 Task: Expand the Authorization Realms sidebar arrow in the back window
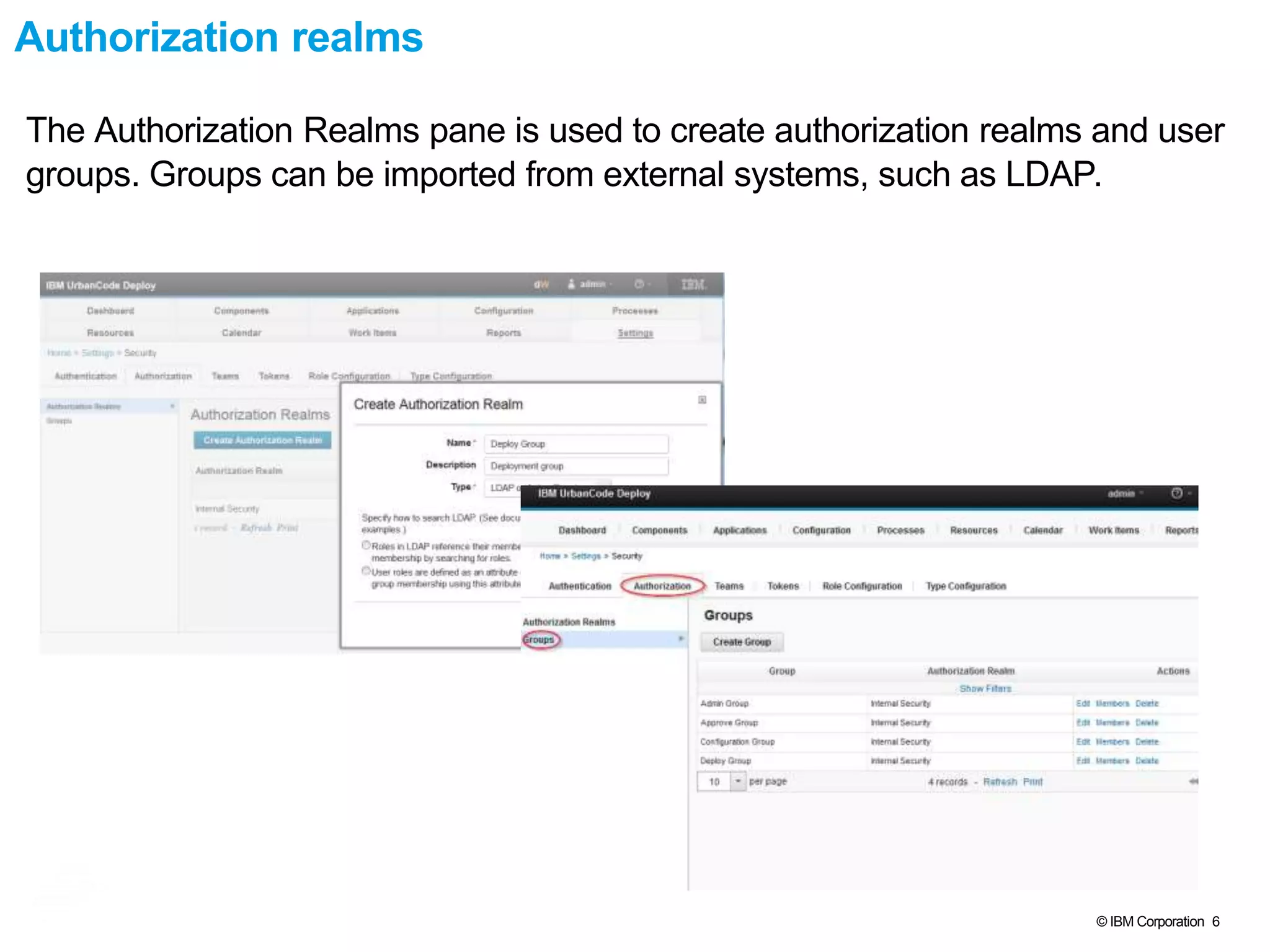172,407
